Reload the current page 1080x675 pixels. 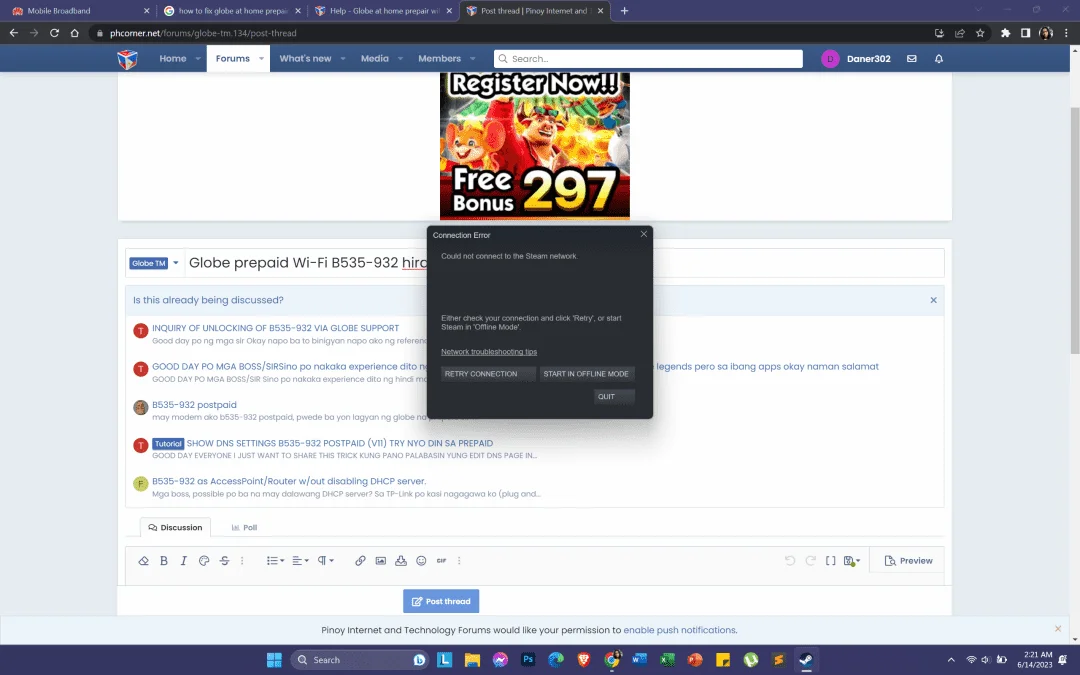coord(54,32)
